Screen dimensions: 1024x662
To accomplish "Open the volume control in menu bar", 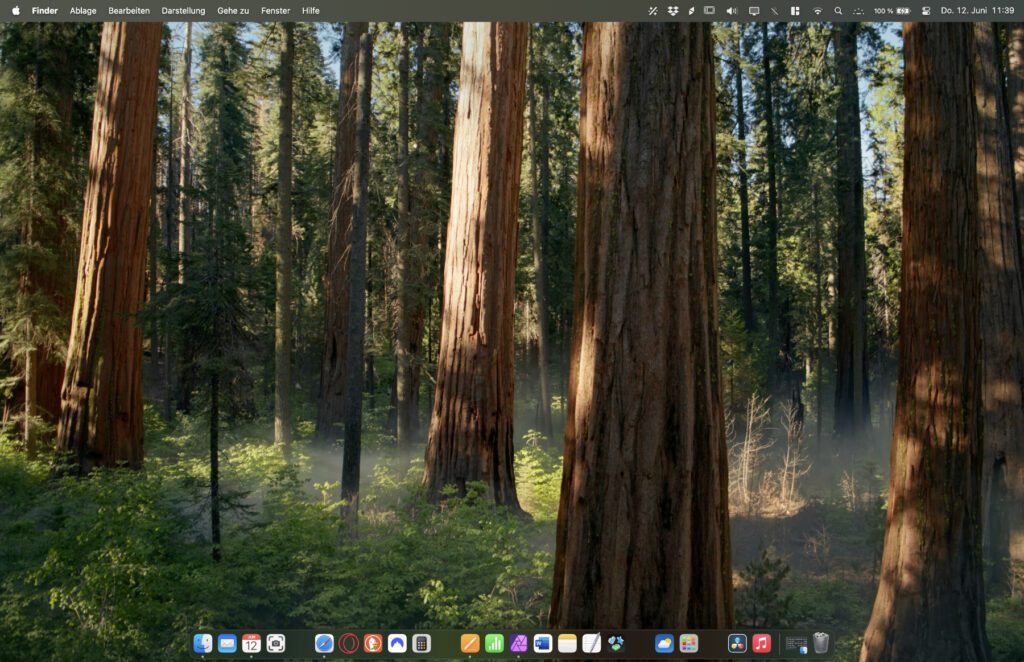I will 731,11.
